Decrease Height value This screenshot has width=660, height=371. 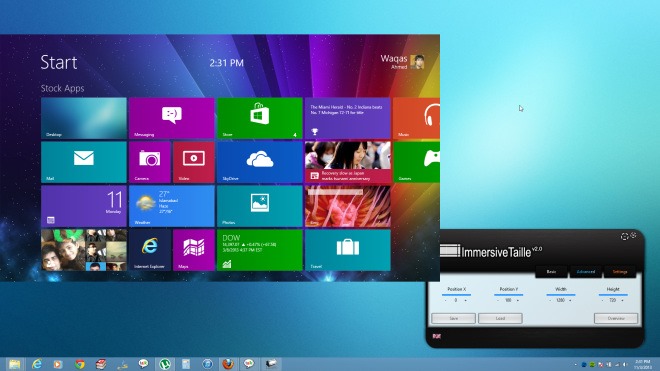(x=602, y=301)
